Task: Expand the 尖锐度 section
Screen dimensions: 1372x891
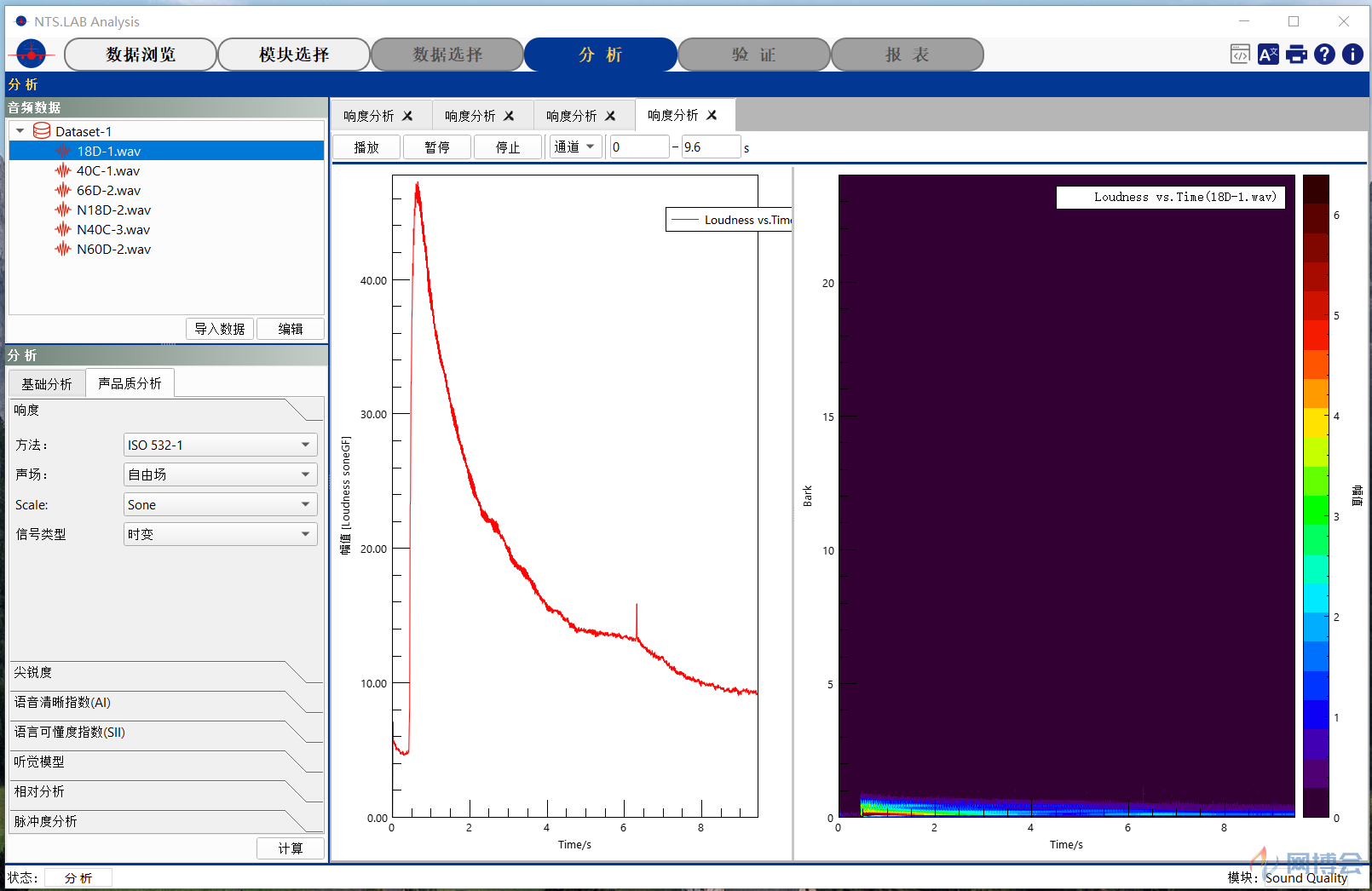Action: point(167,672)
